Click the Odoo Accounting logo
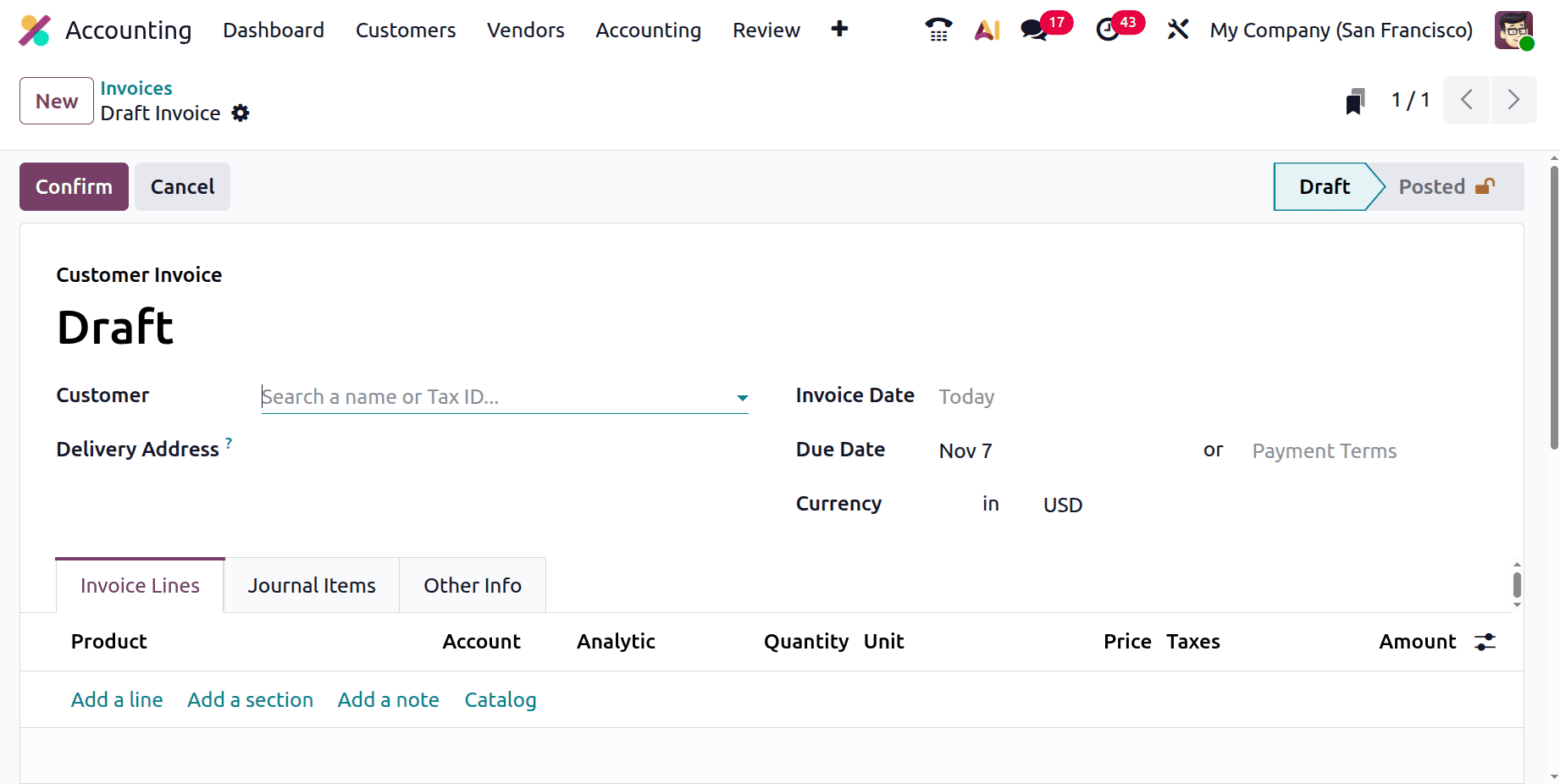 [x=35, y=29]
